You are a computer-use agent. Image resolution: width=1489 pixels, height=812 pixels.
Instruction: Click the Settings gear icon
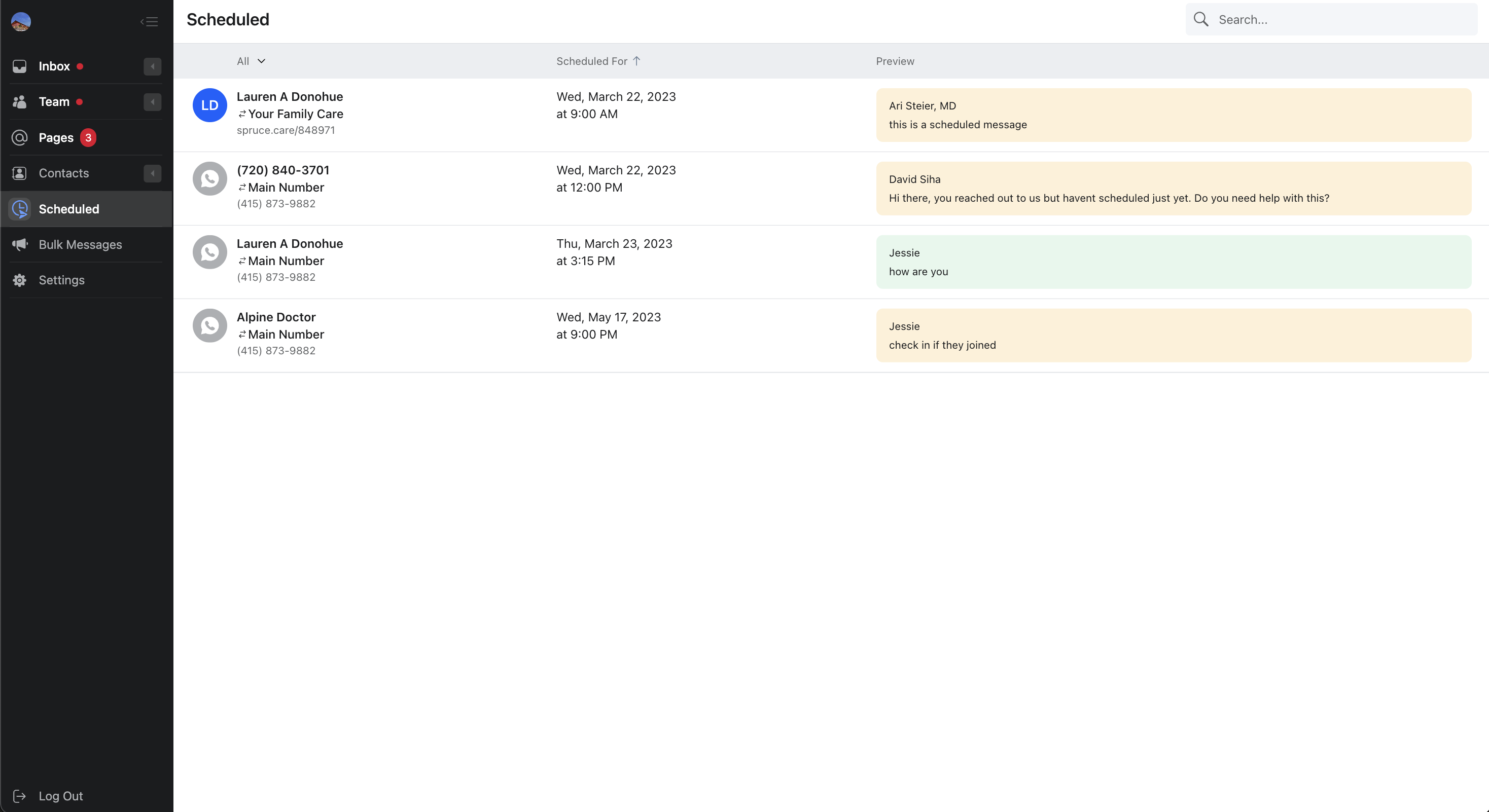pos(20,280)
